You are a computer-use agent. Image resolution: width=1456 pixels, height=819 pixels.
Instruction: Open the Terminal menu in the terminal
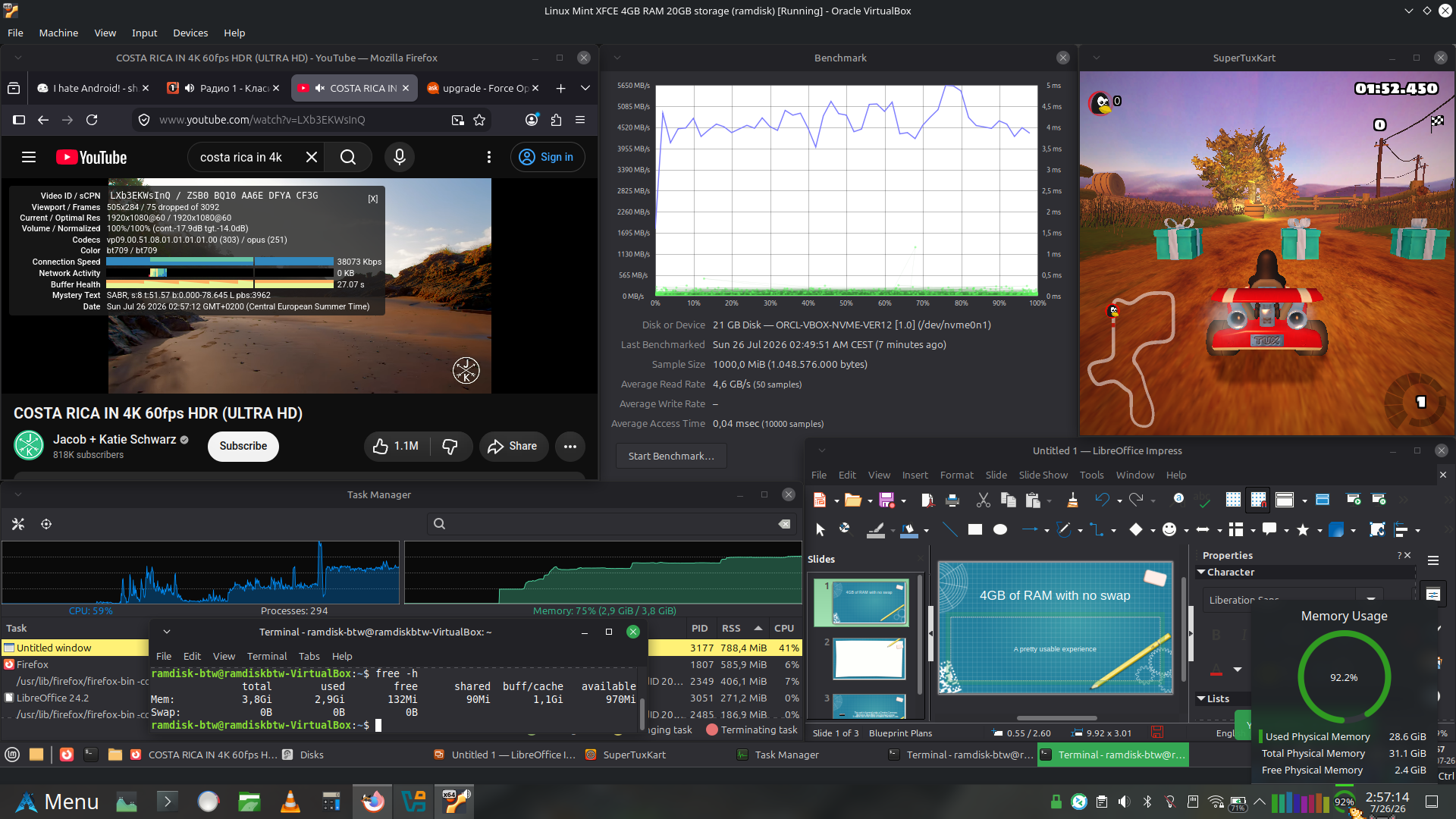pyautogui.click(x=267, y=656)
